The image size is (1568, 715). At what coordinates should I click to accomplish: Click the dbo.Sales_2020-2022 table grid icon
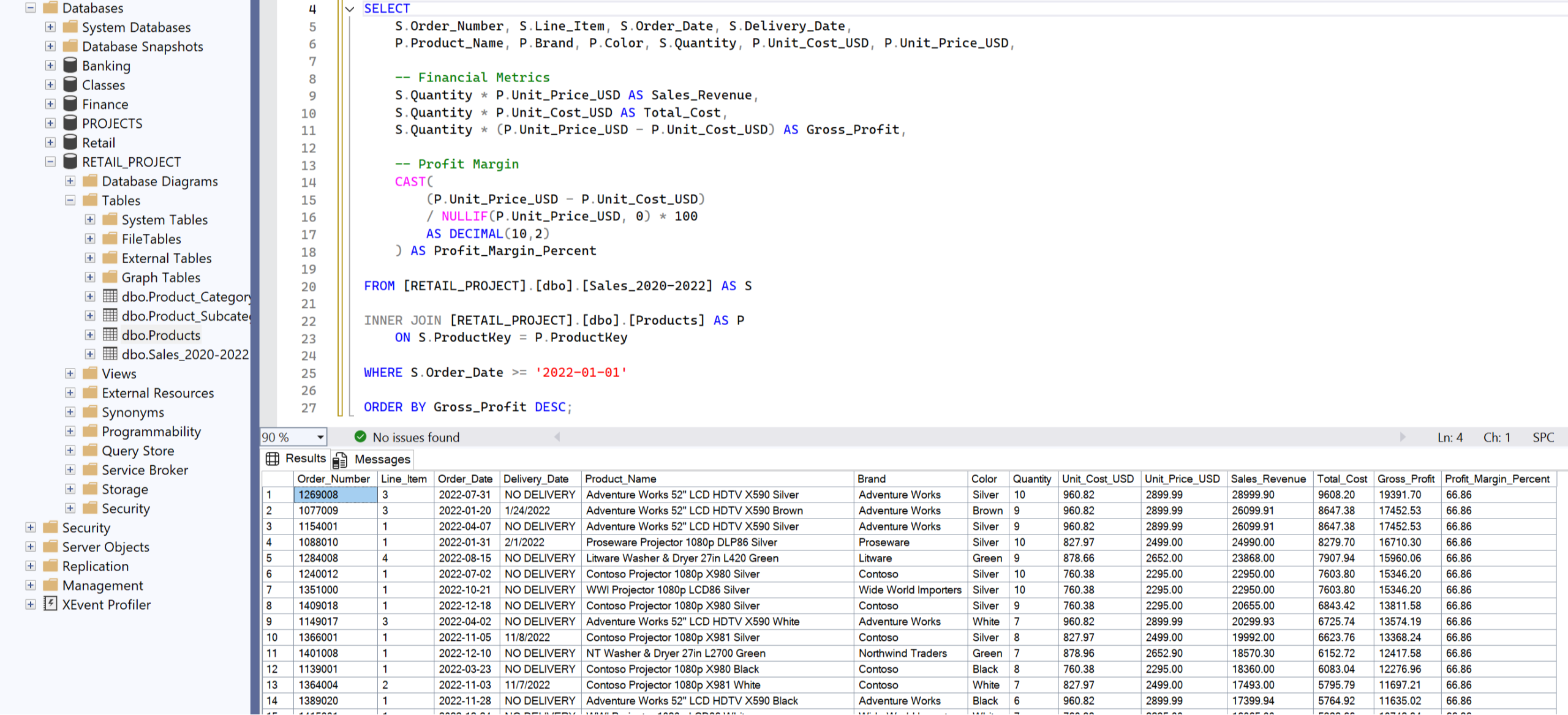point(110,354)
